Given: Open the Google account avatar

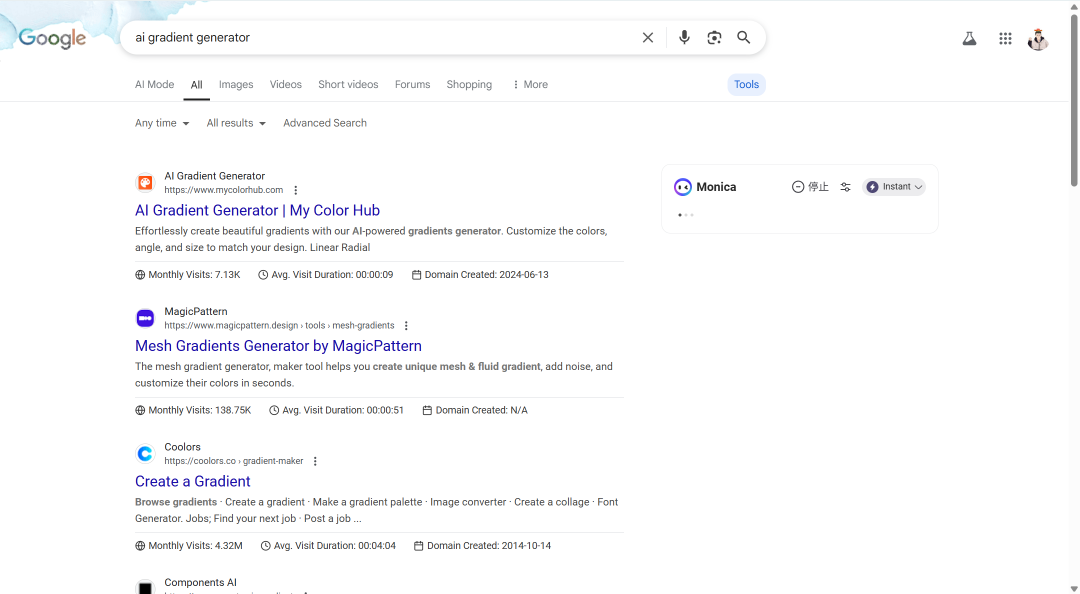Looking at the screenshot, I should [x=1038, y=39].
